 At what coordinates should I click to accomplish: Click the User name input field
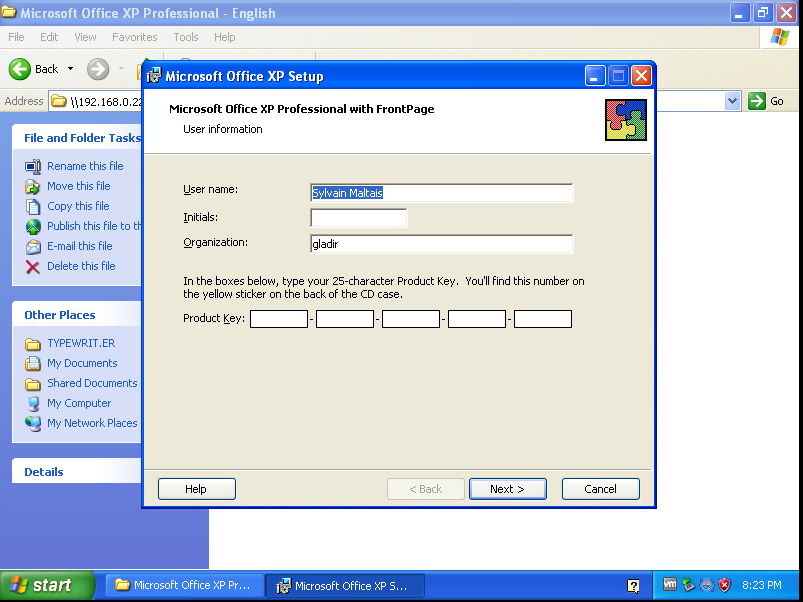[x=441, y=192]
